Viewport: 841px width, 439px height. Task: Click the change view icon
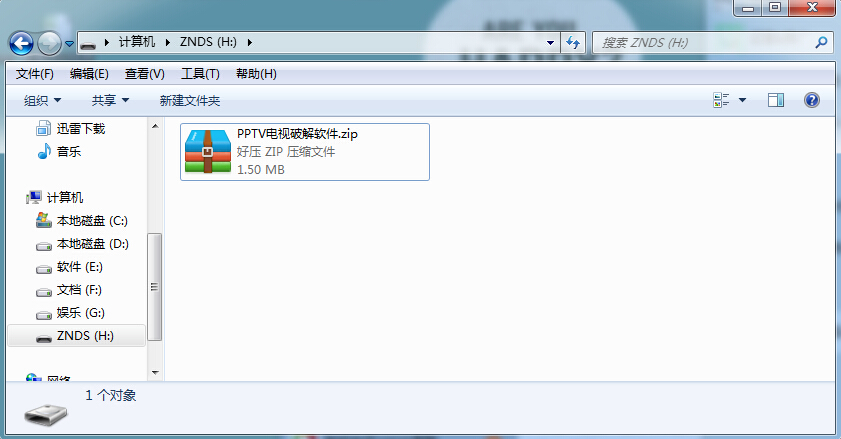[721, 100]
